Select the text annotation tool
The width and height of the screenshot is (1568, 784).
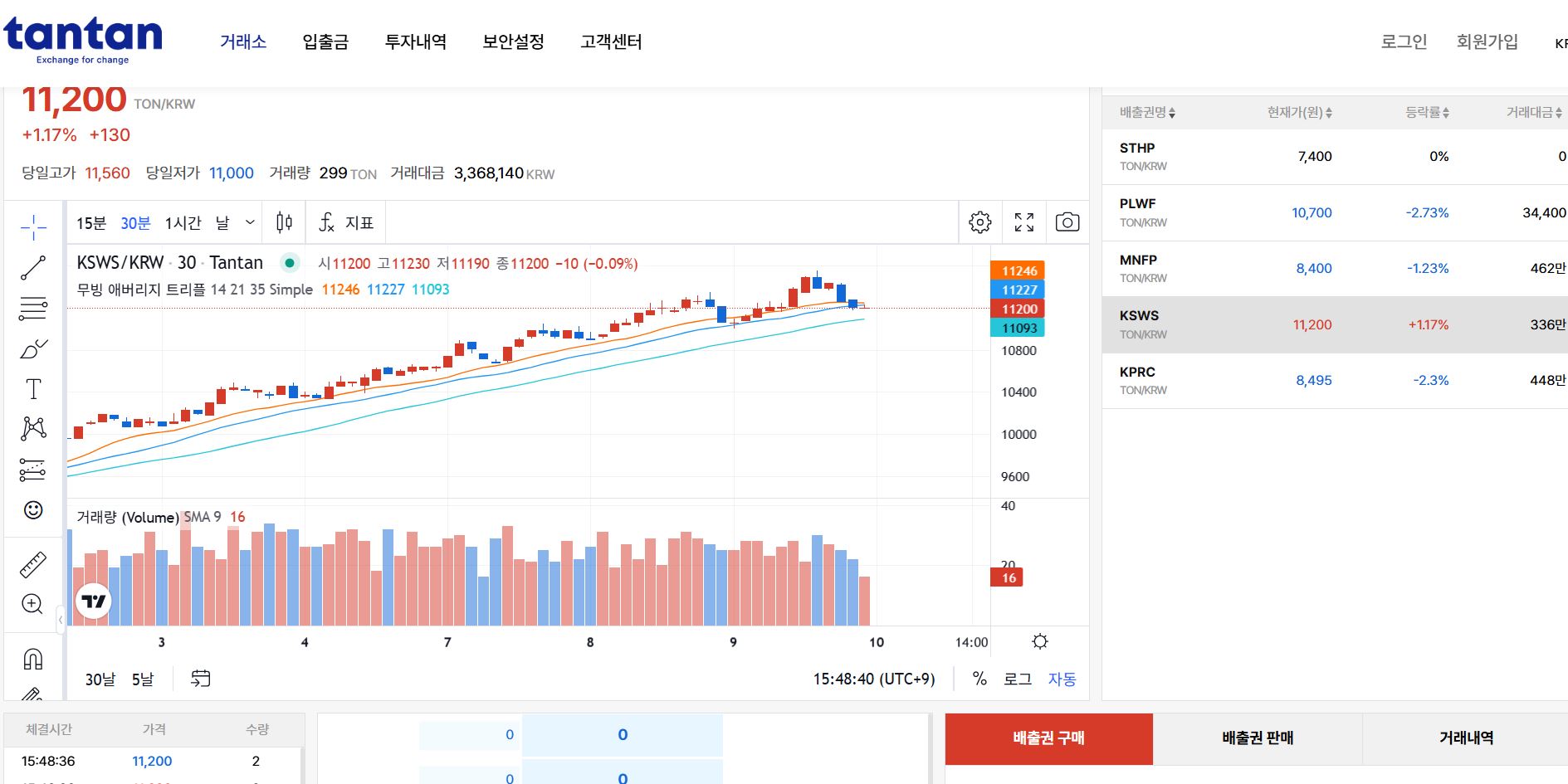click(x=33, y=389)
